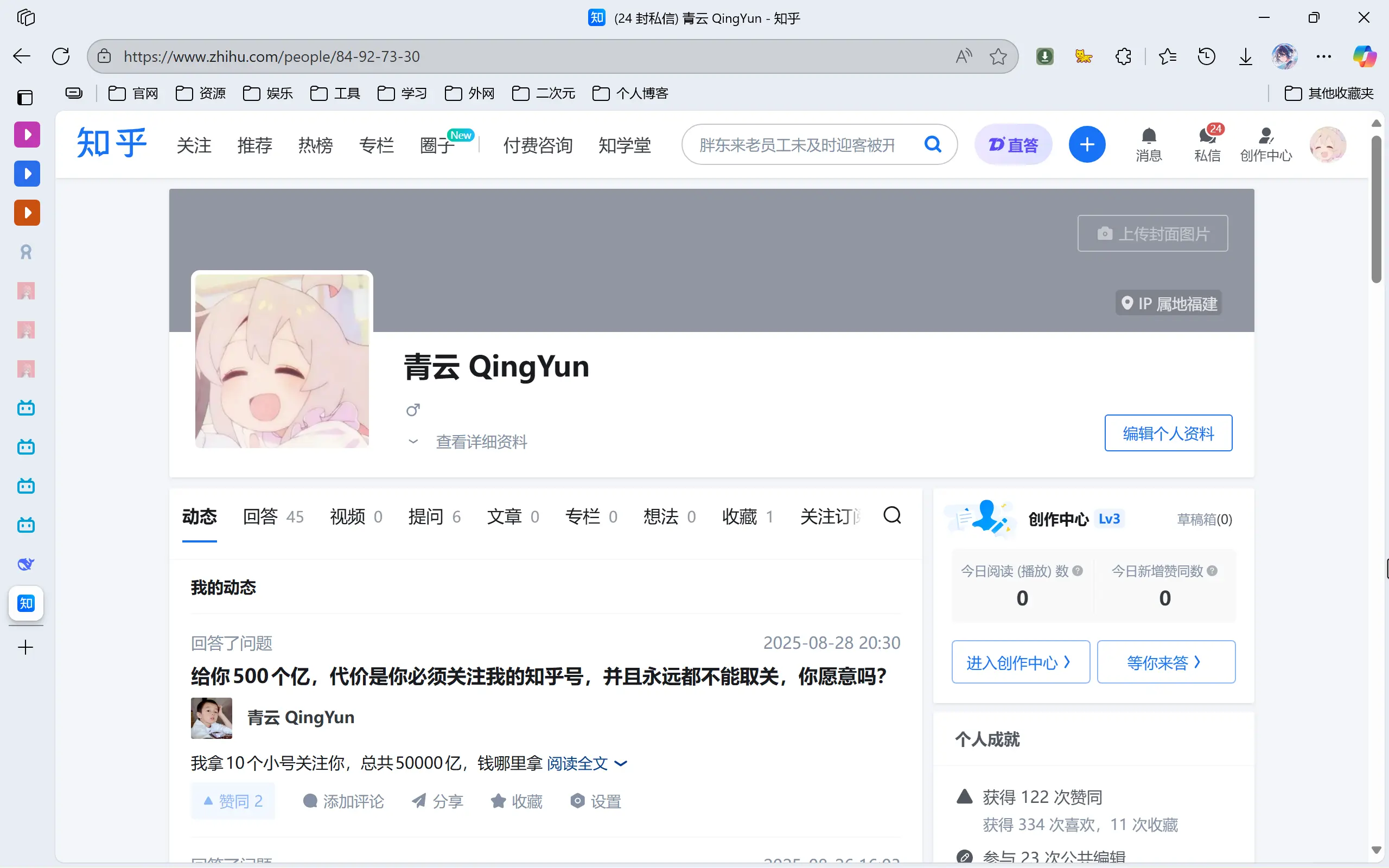Click the Zhihu logo
The image size is (1389, 868).
111,144
